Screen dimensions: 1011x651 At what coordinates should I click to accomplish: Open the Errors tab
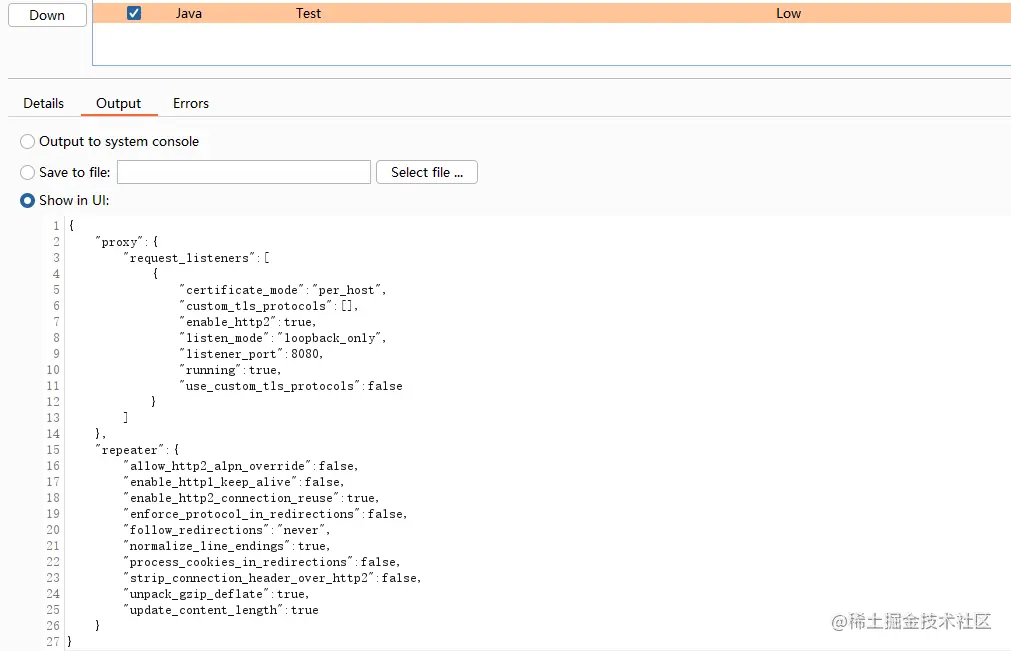191,103
